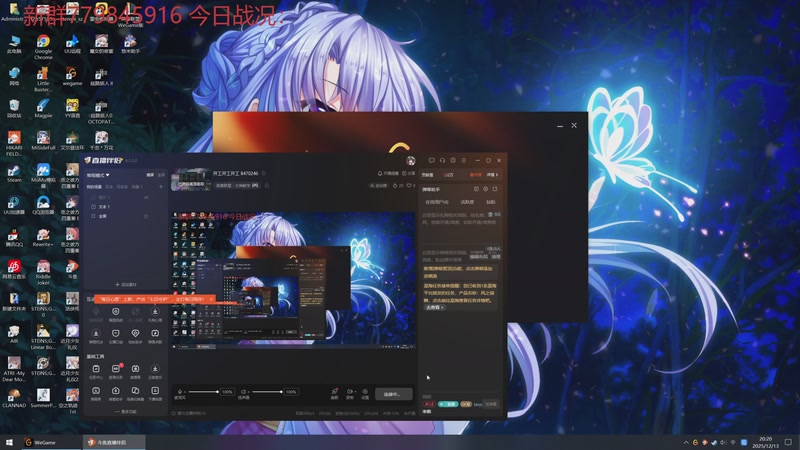Open 设置 settings gear icon
800x450 pixels.
365,393
